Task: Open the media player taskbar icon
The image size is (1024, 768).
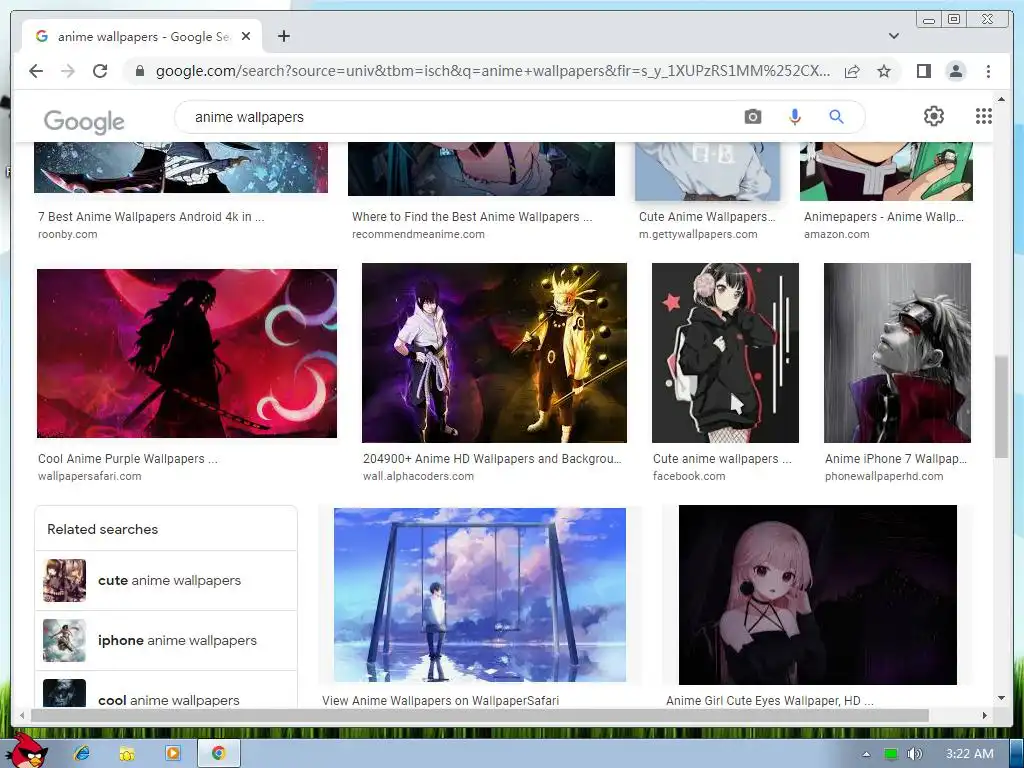Action: pos(173,754)
